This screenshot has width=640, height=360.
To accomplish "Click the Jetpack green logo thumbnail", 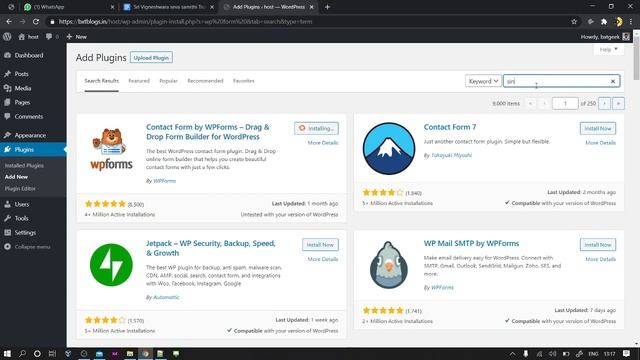I will pos(111,265).
